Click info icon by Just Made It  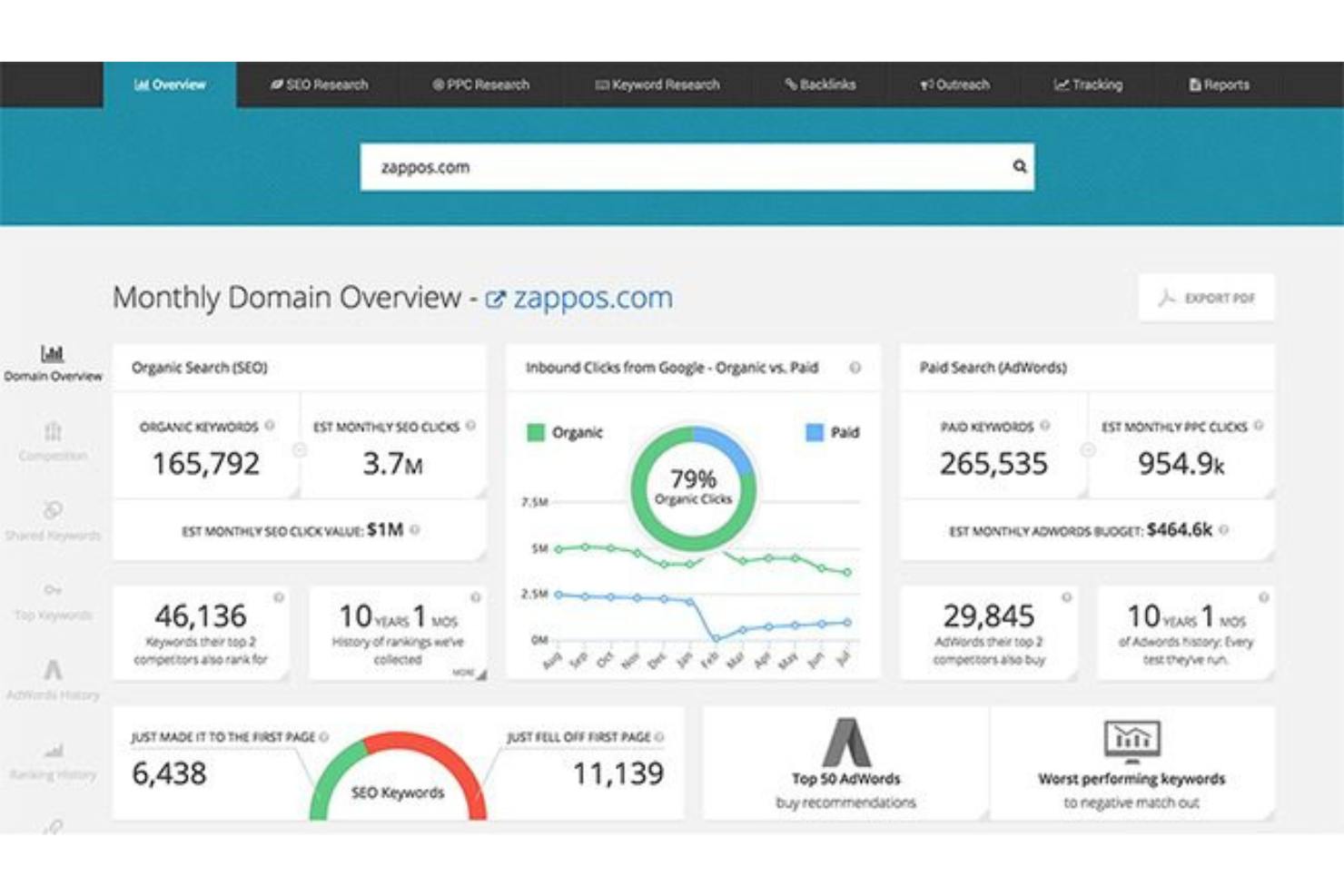click(x=324, y=737)
